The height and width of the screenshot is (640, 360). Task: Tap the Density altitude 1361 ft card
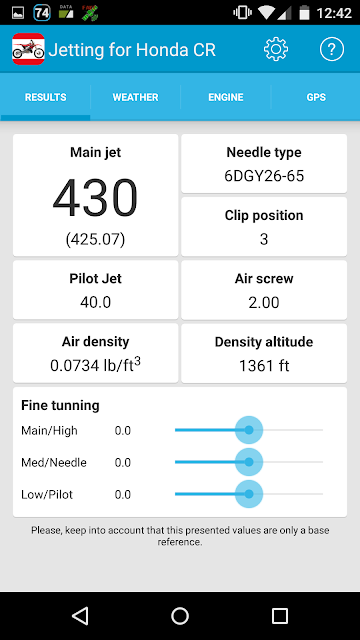(x=264, y=353)
